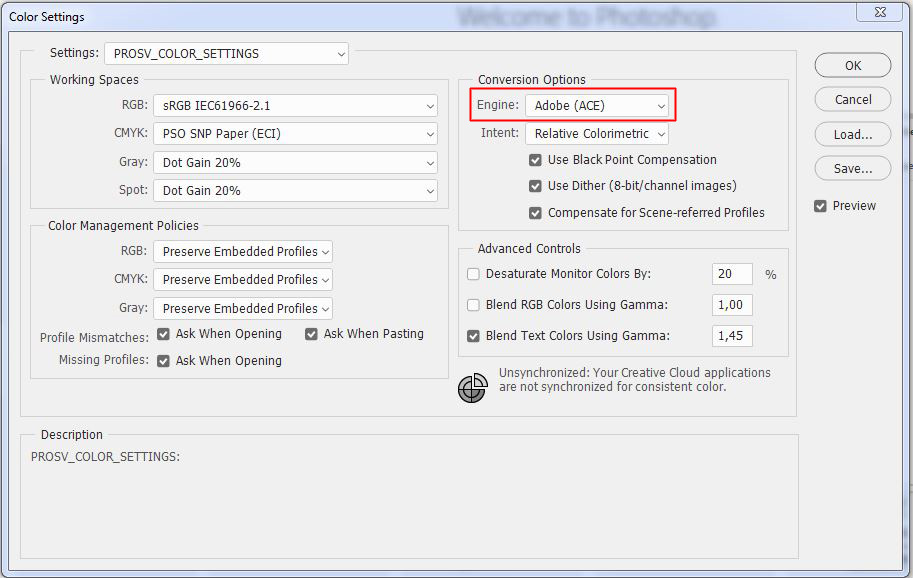Click the Save... button
The width and height of the screenshot is (913, 578).
click(x=852, y=168)
